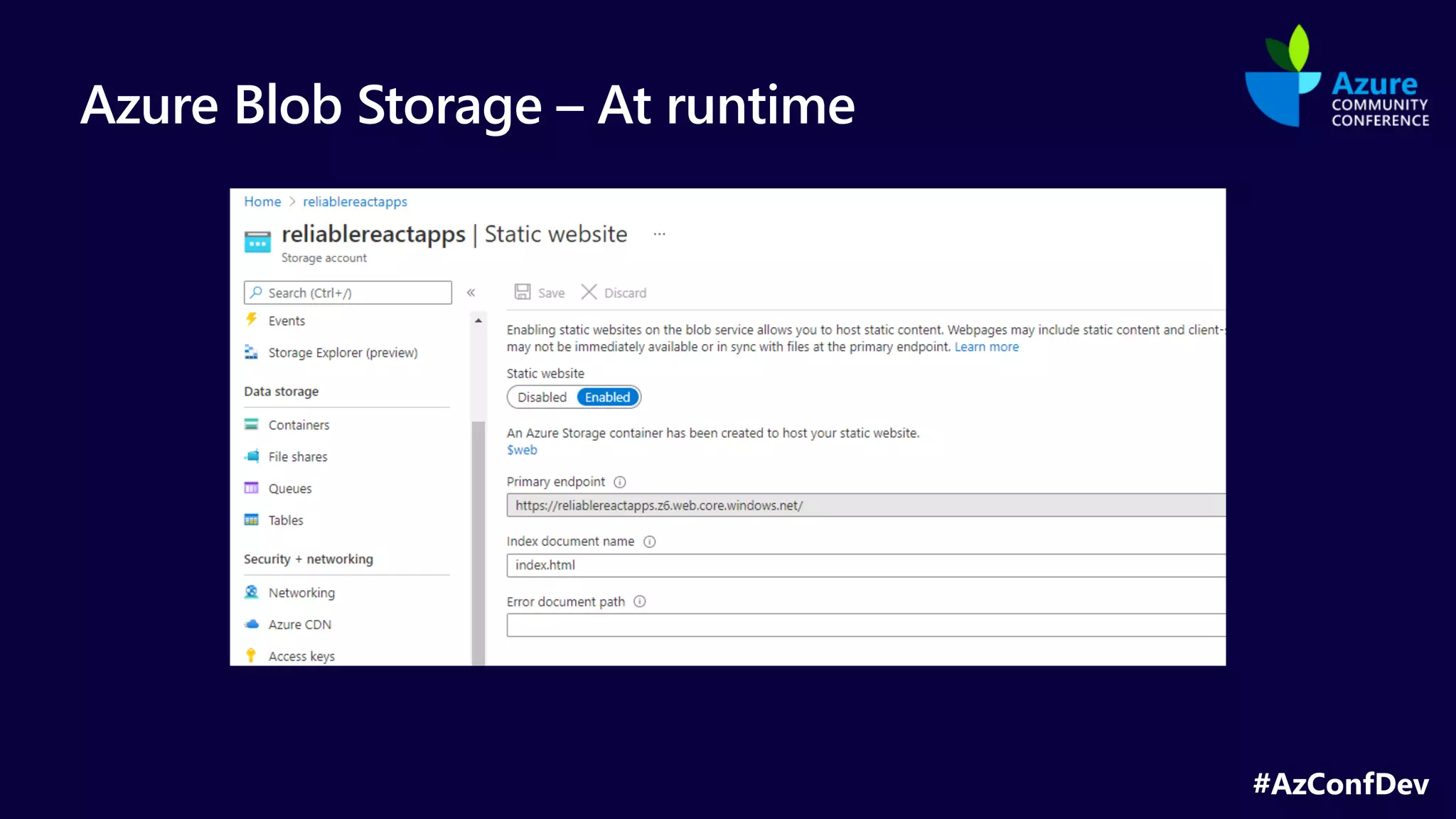Click the Search (Ctrl+/) input box

coord(348,293)
